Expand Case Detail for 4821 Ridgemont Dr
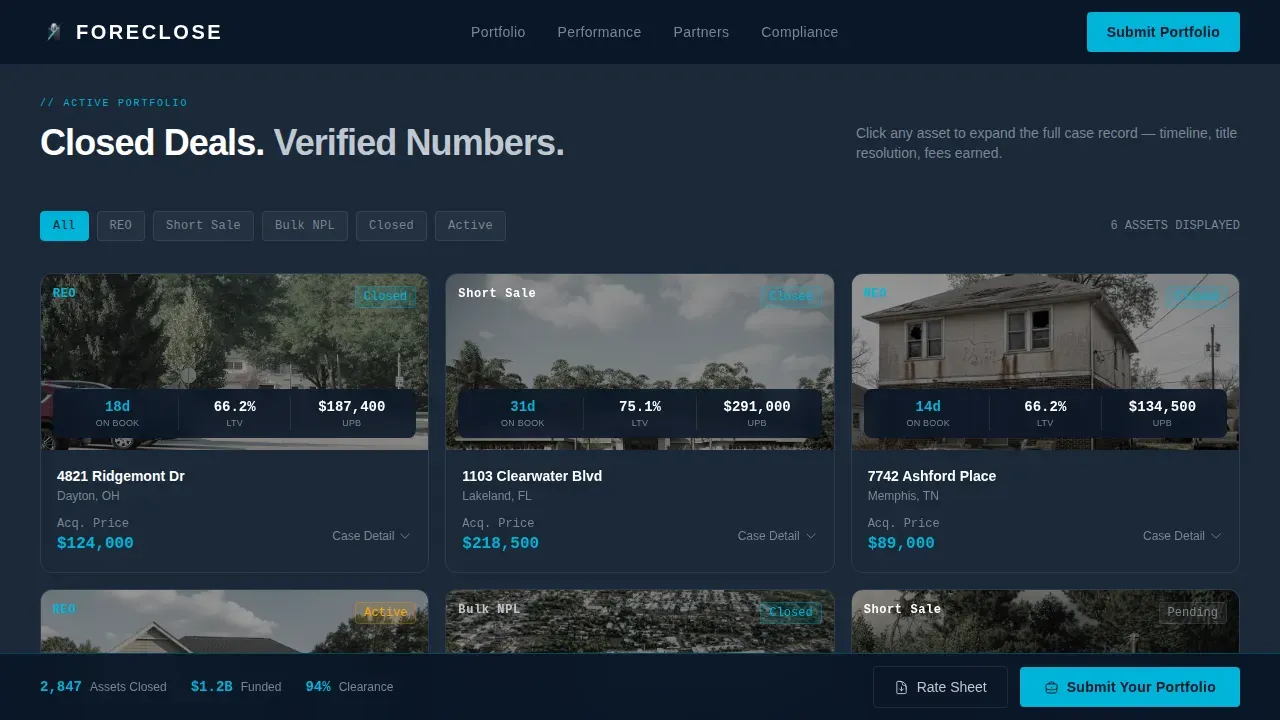The height and width of the screenshot is (720, 1280). click(371, 536)
